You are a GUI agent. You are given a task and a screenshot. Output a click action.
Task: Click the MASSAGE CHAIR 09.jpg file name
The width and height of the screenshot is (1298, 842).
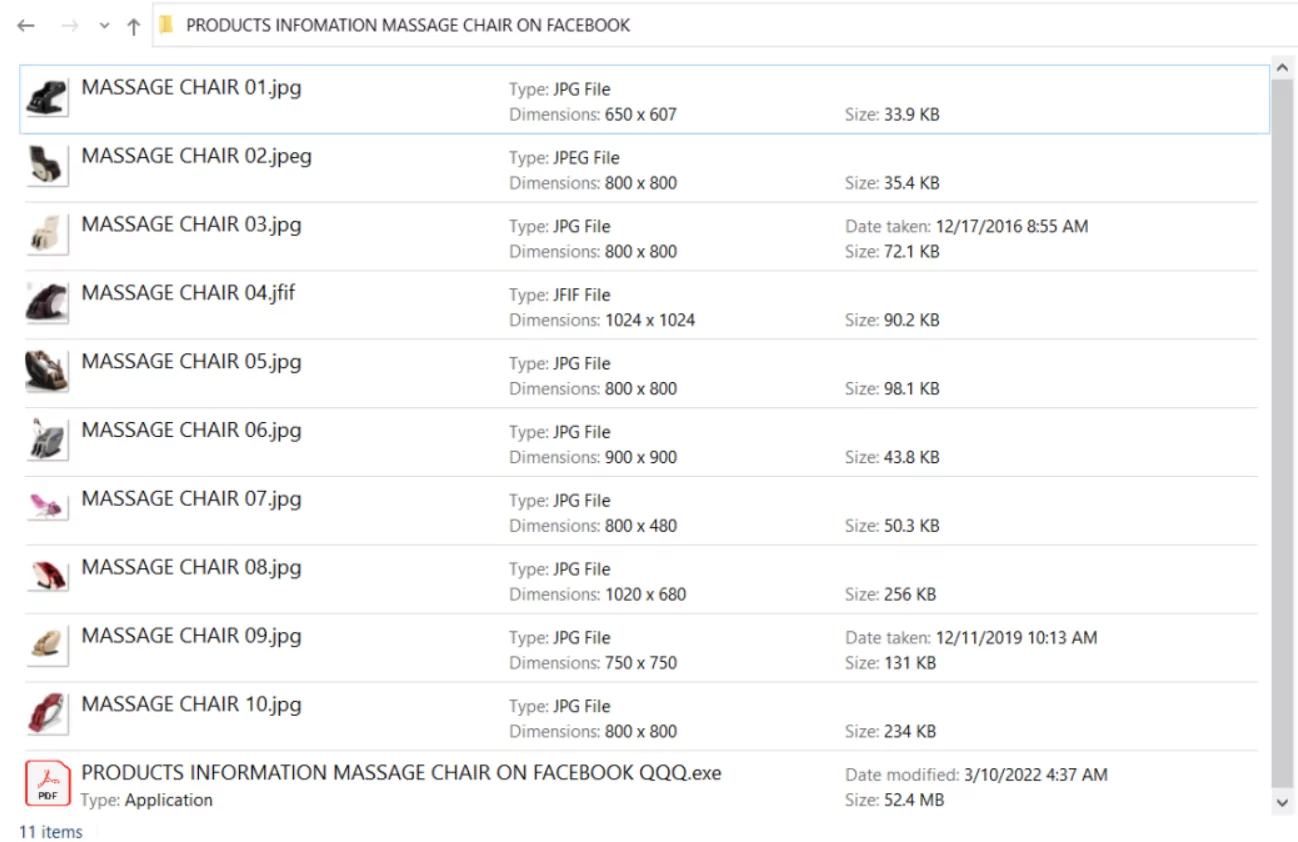click(191, 637)
